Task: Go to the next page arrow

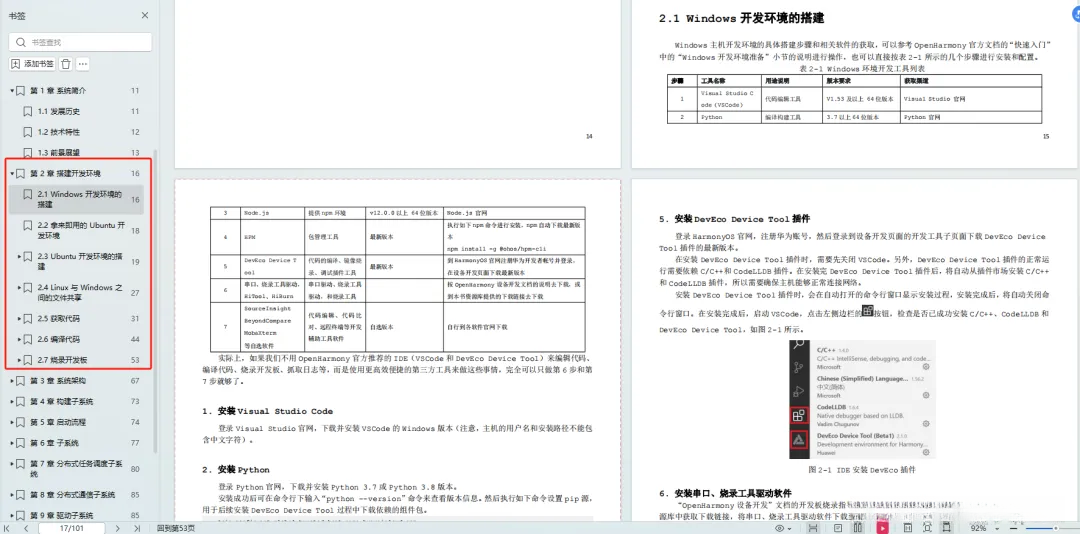Action: [x=118, y=528]
